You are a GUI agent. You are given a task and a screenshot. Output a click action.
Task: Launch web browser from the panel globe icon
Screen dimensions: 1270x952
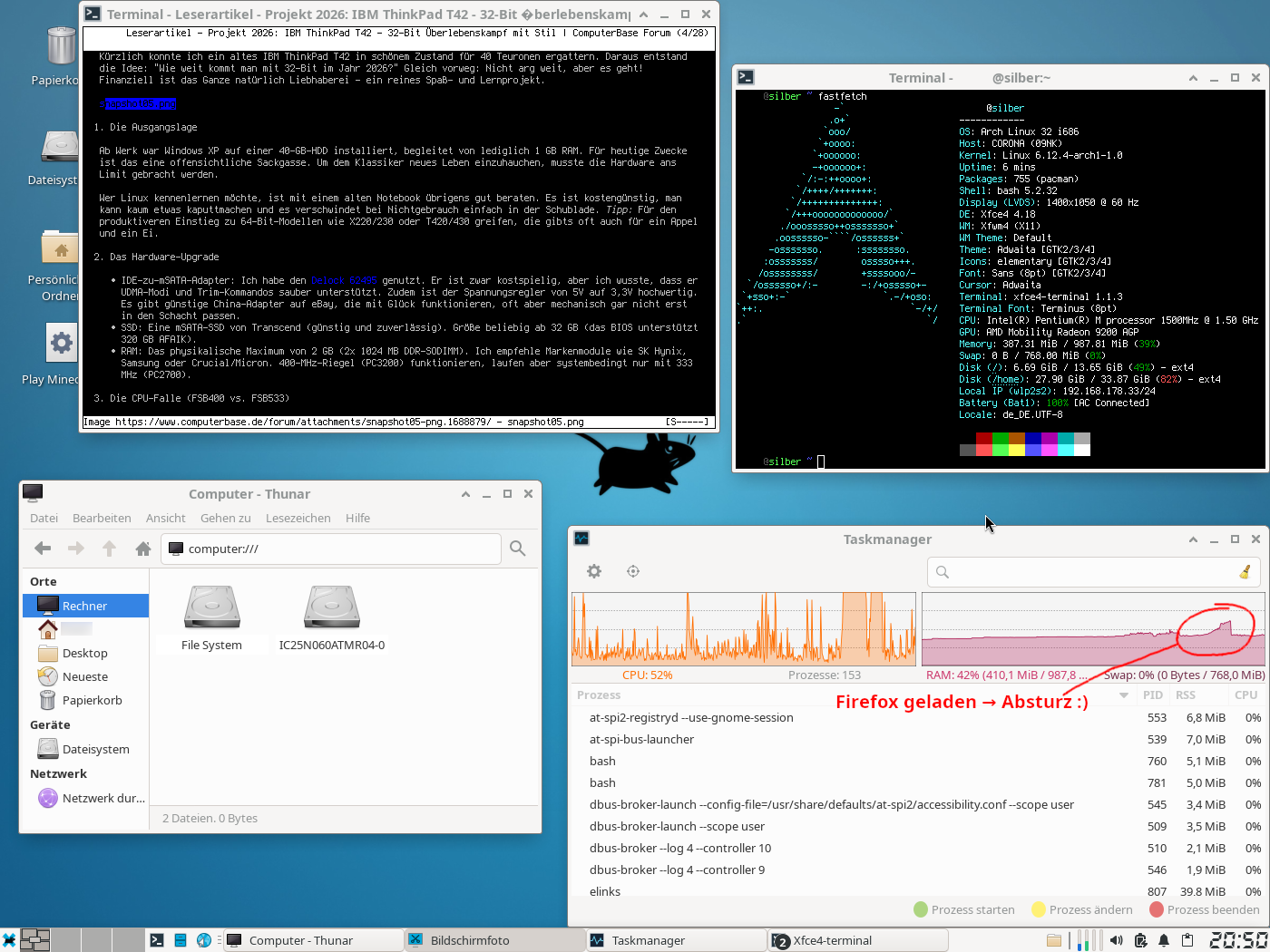pos(204,940)
